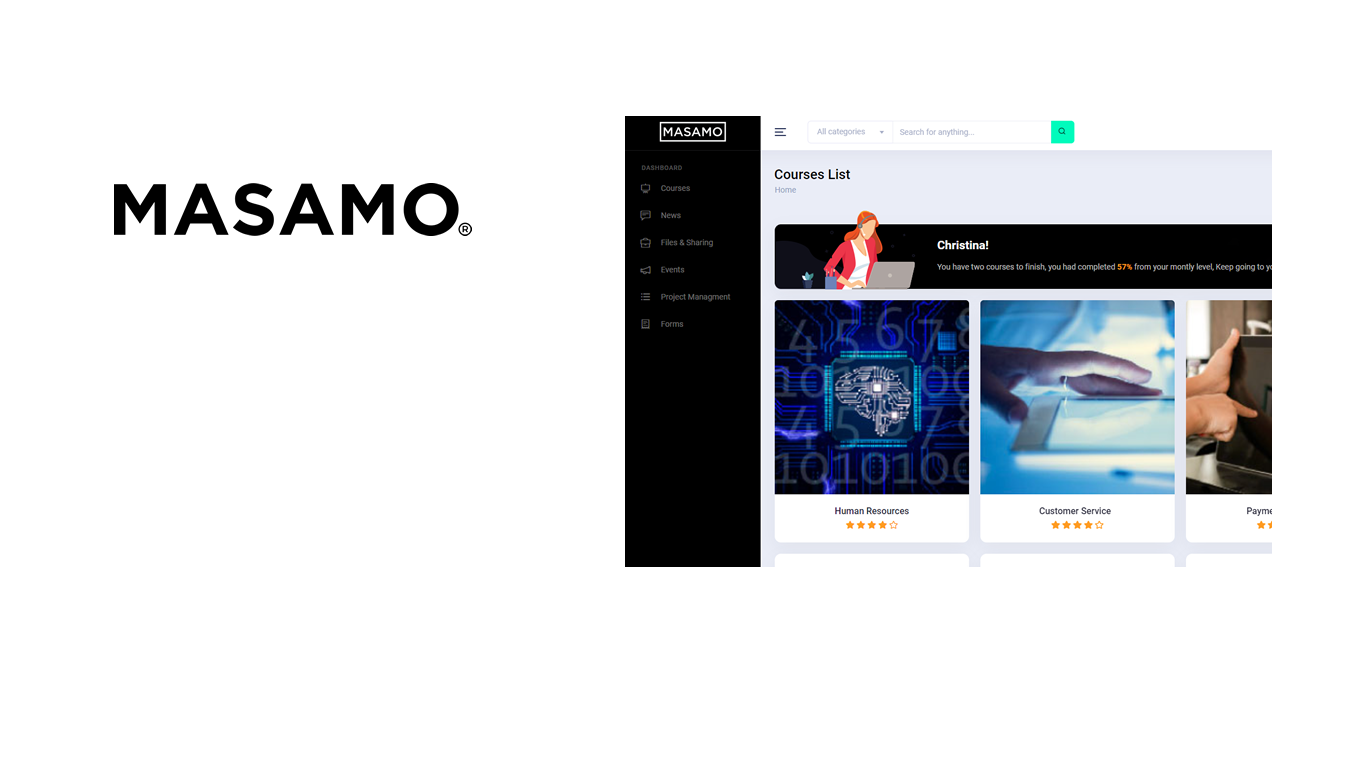Click the Courses monitor icon in sidebar
Image resolution: width=1347 pixels, height=757 pixels.
[645, 188]
